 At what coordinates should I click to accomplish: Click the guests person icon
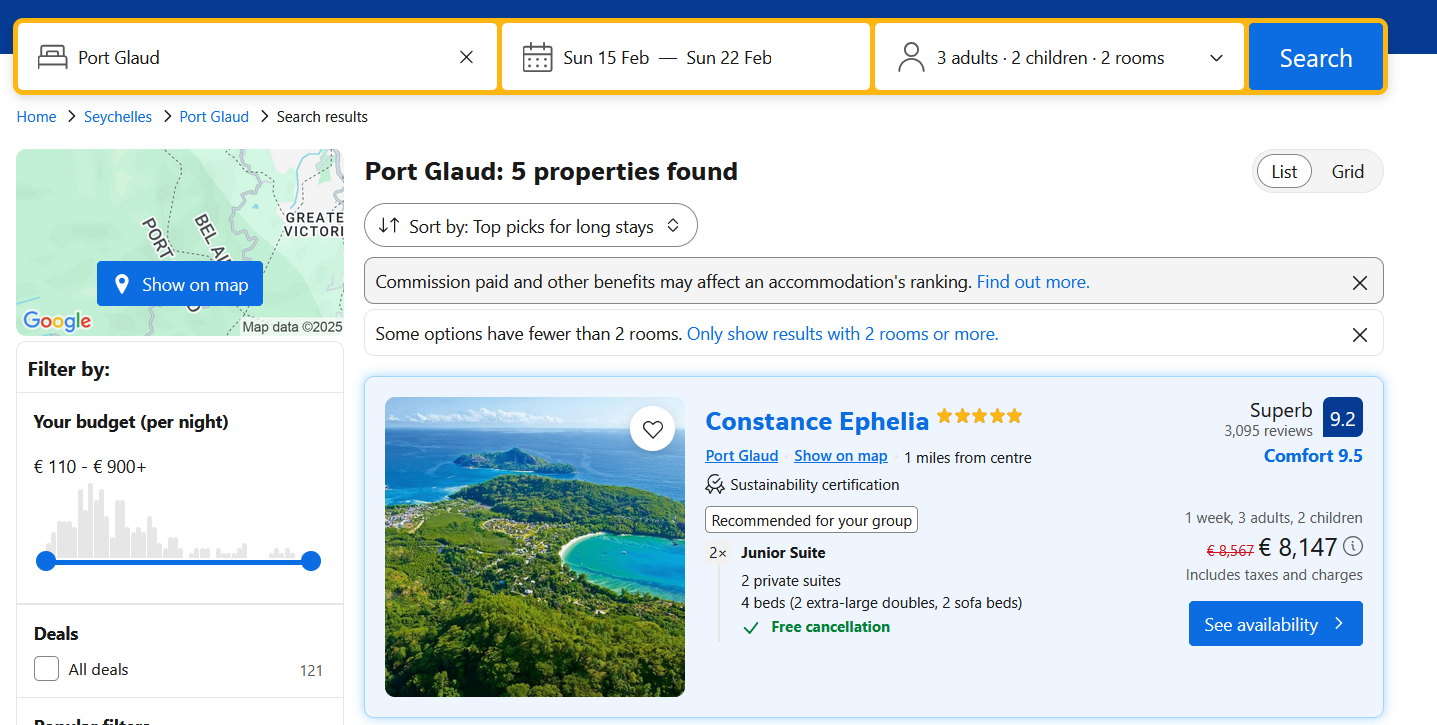click(x=911, y=57)
